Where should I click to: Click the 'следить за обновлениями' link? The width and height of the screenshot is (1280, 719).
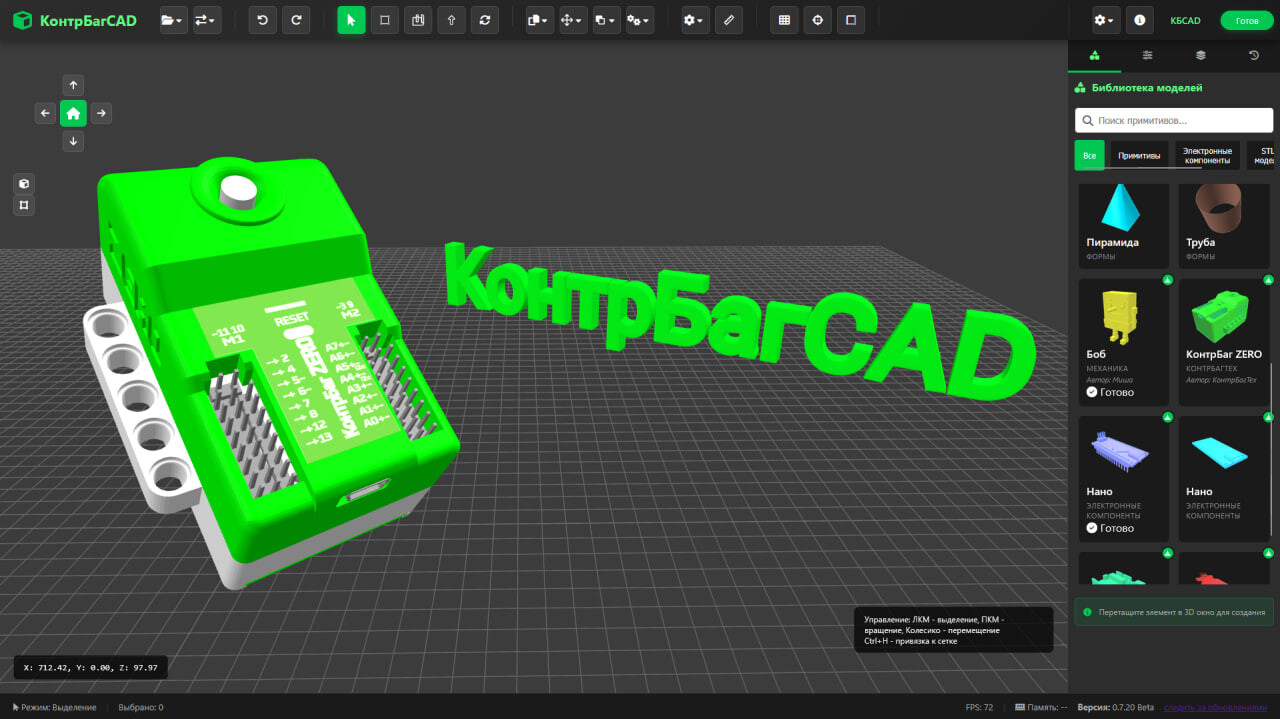[1215, 708]
